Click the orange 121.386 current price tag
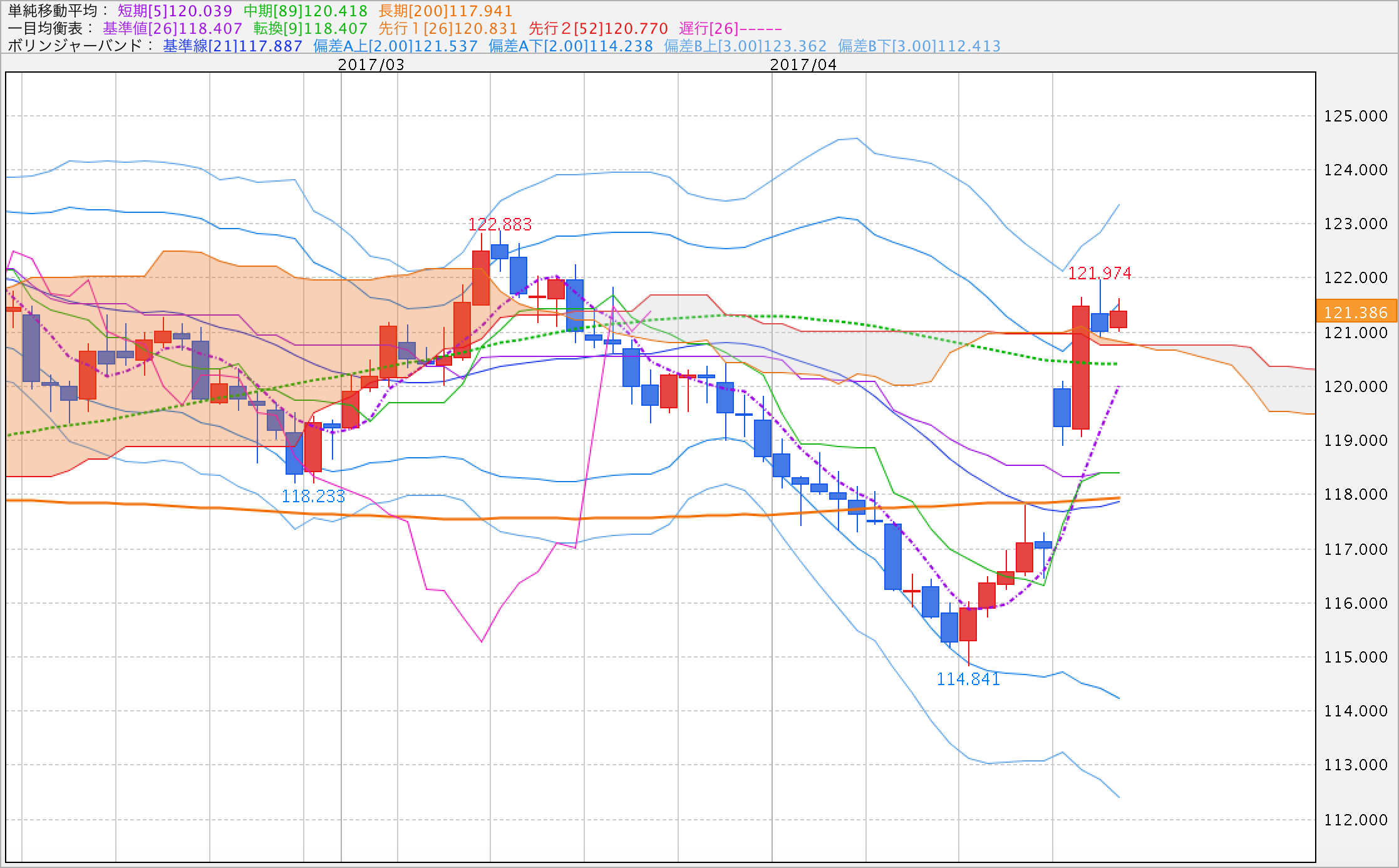 coord(1356,312)
